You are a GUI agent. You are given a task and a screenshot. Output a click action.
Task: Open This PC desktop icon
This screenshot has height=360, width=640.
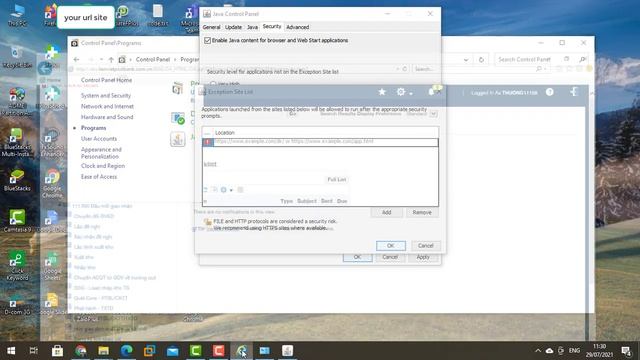[x=17, y=16]
